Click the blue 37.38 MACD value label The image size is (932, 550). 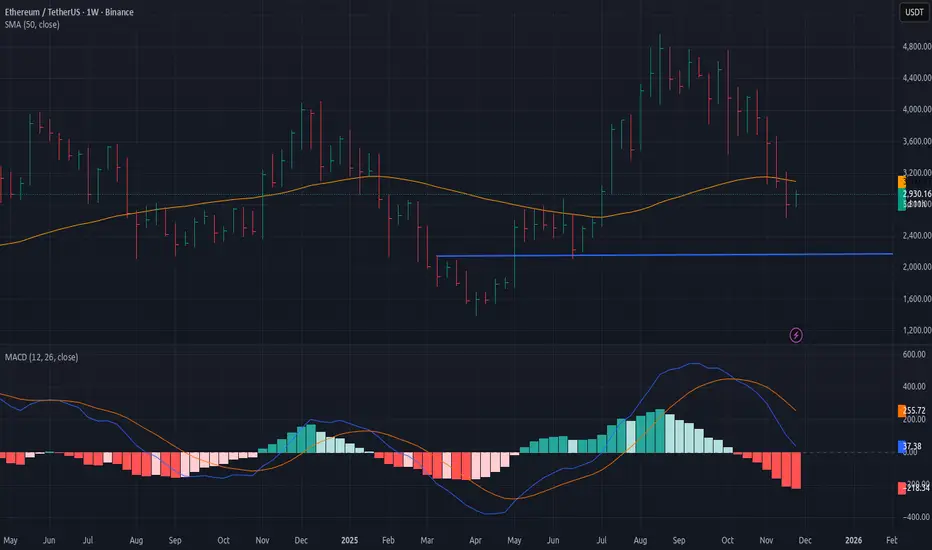(x=910, y=446)
